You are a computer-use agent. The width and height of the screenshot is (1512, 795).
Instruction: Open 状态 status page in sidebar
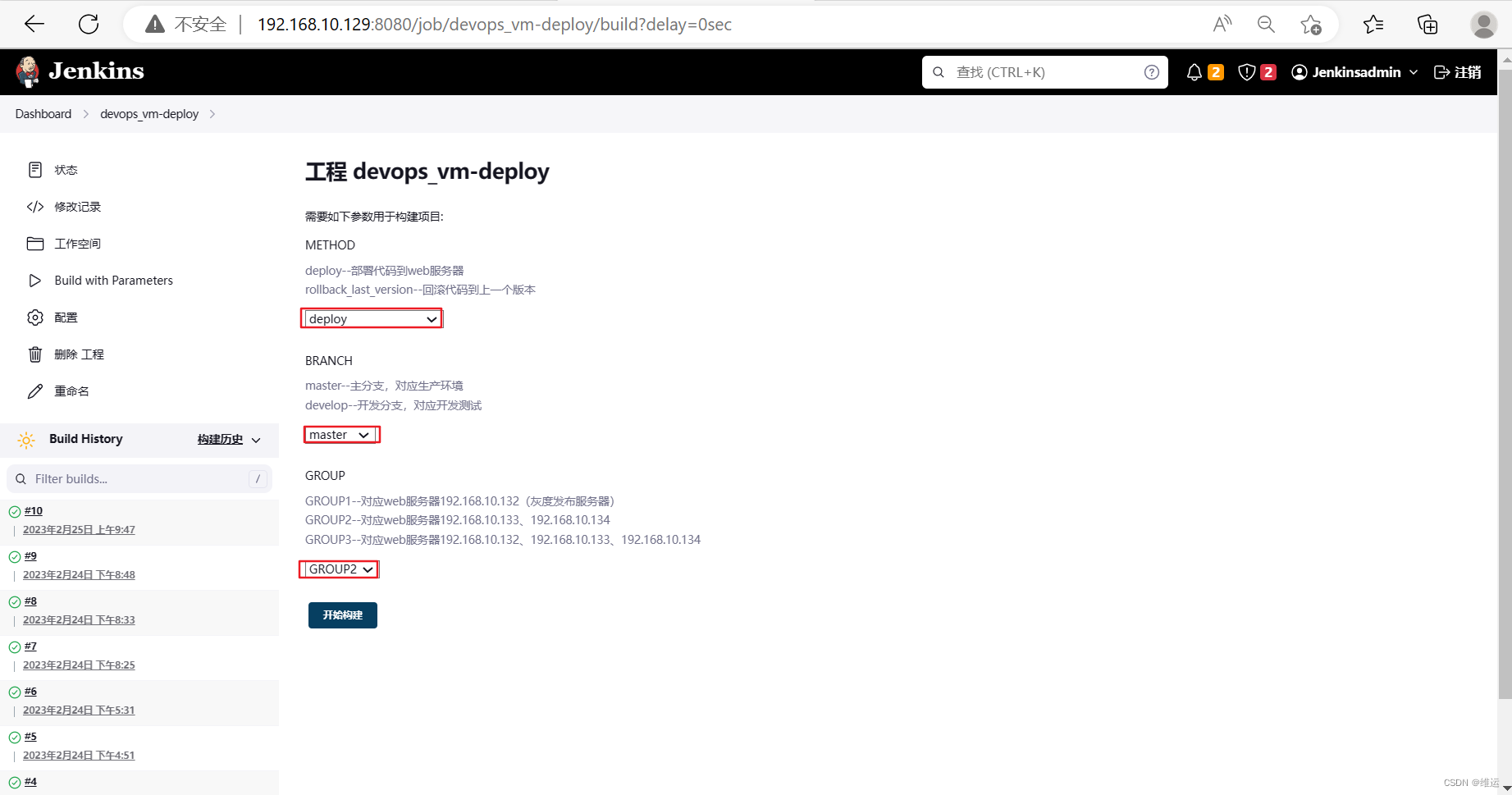[54, 170]
